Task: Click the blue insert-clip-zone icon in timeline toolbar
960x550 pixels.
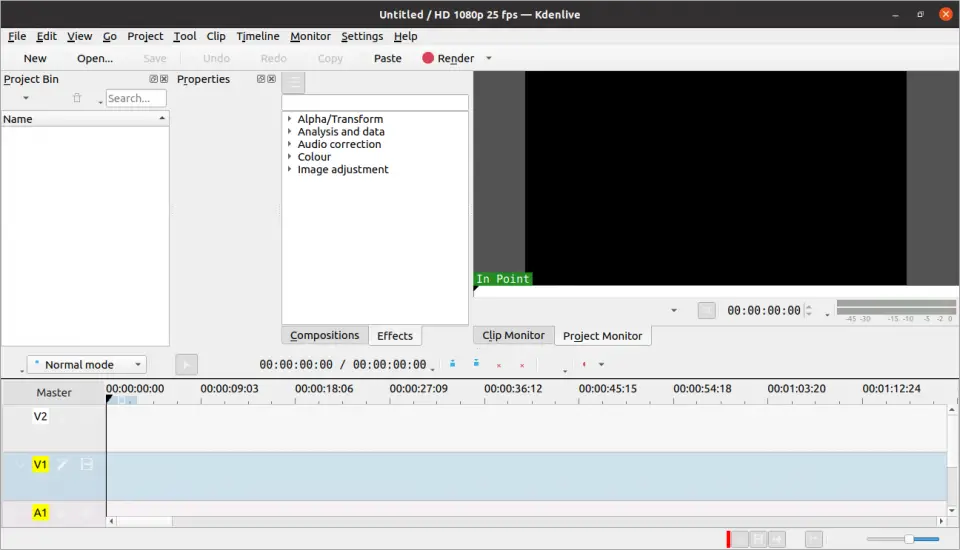Action: pos(452,364)
